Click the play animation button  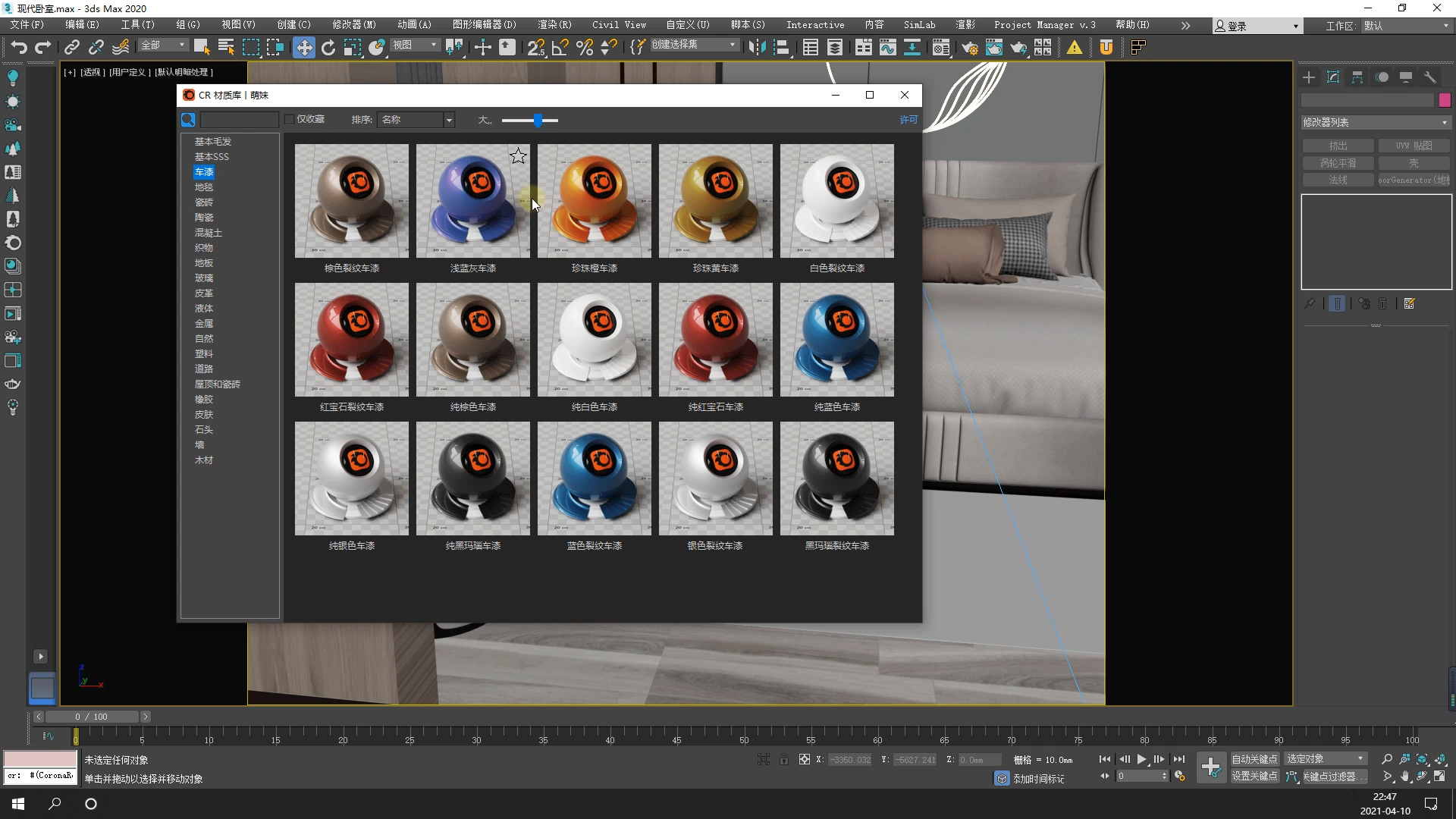tap(1141, 759)
